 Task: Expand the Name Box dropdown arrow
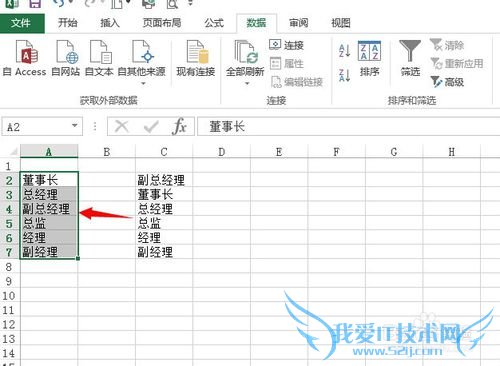[x=75, y=126]
